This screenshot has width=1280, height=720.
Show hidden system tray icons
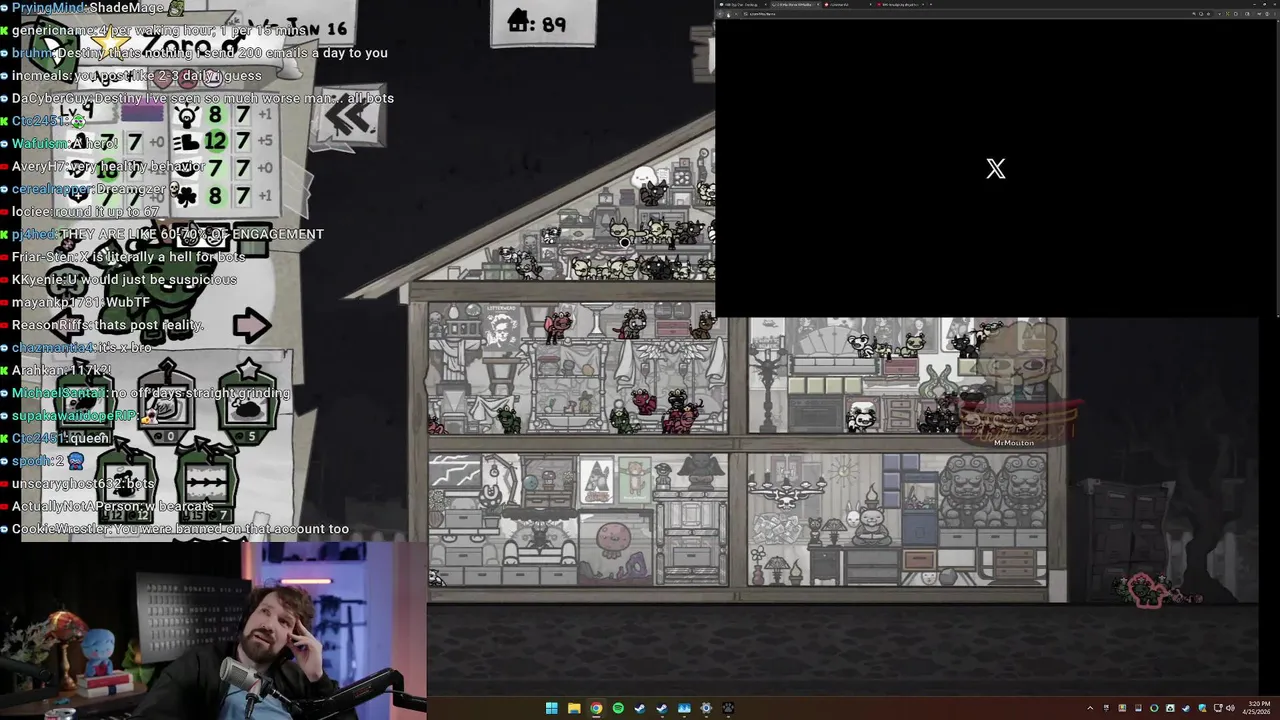pos(1090,709)
